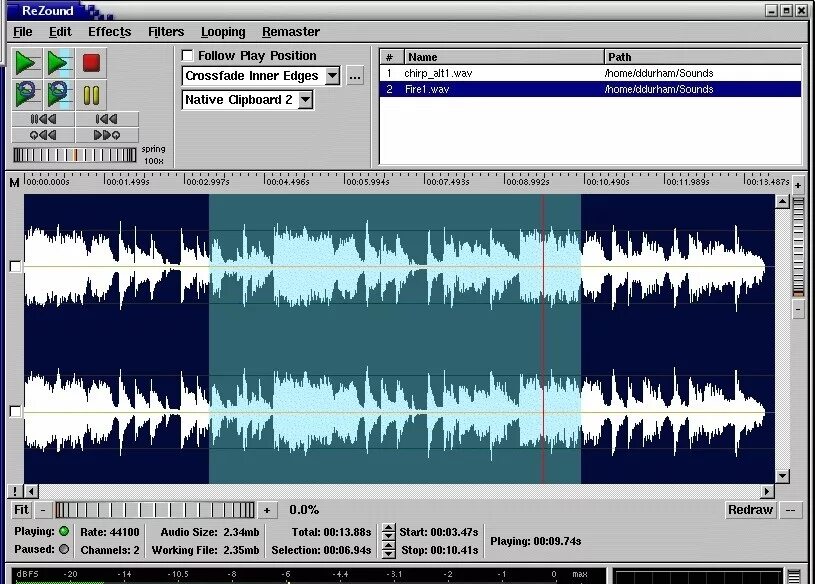Click the Selection: 00:06.94s value
815x584 pixels.
(x=321, y=550)
